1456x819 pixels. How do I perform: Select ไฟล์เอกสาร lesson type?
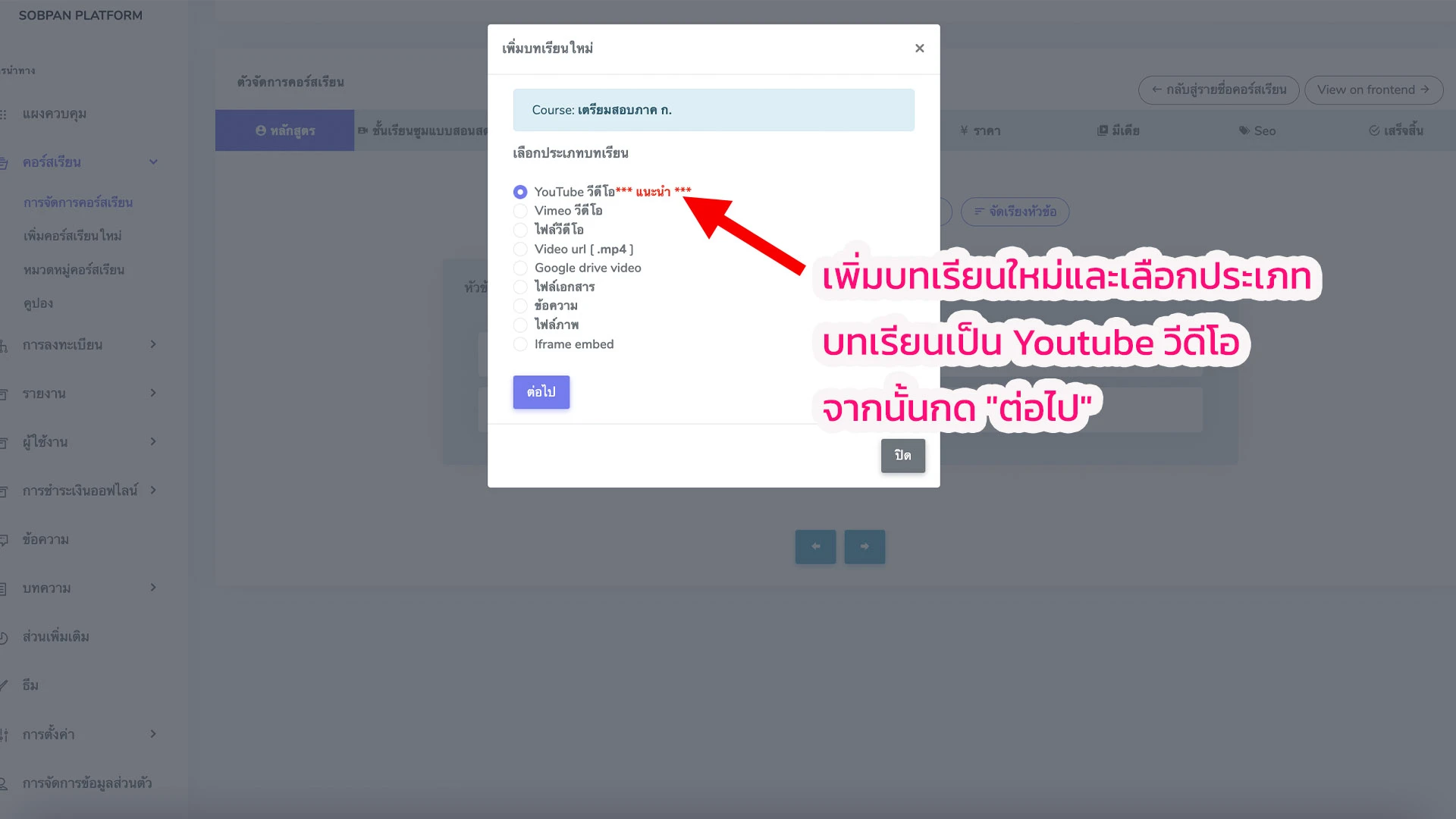point(520,287)
